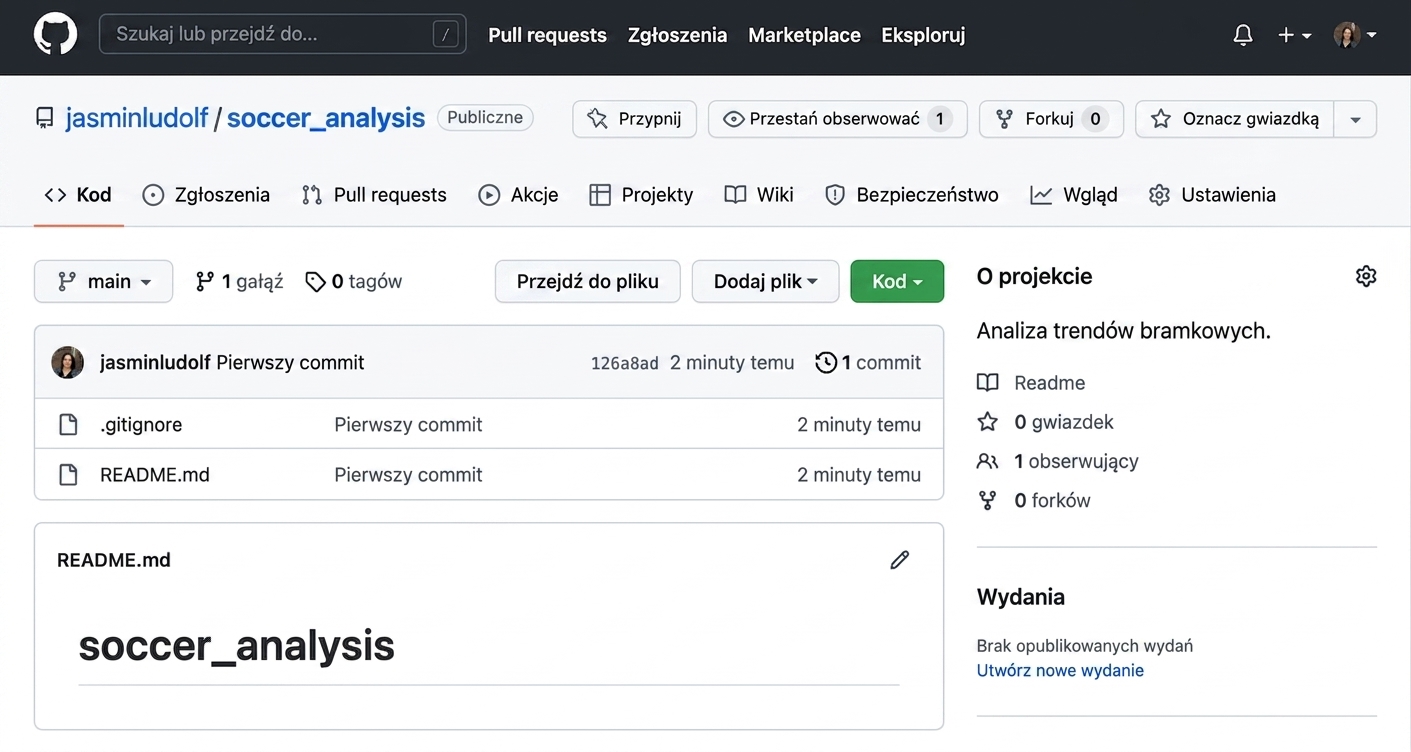Pin repository with Przypnij button
This screenshot has height=752, width=1411.
tap(634, 119)
